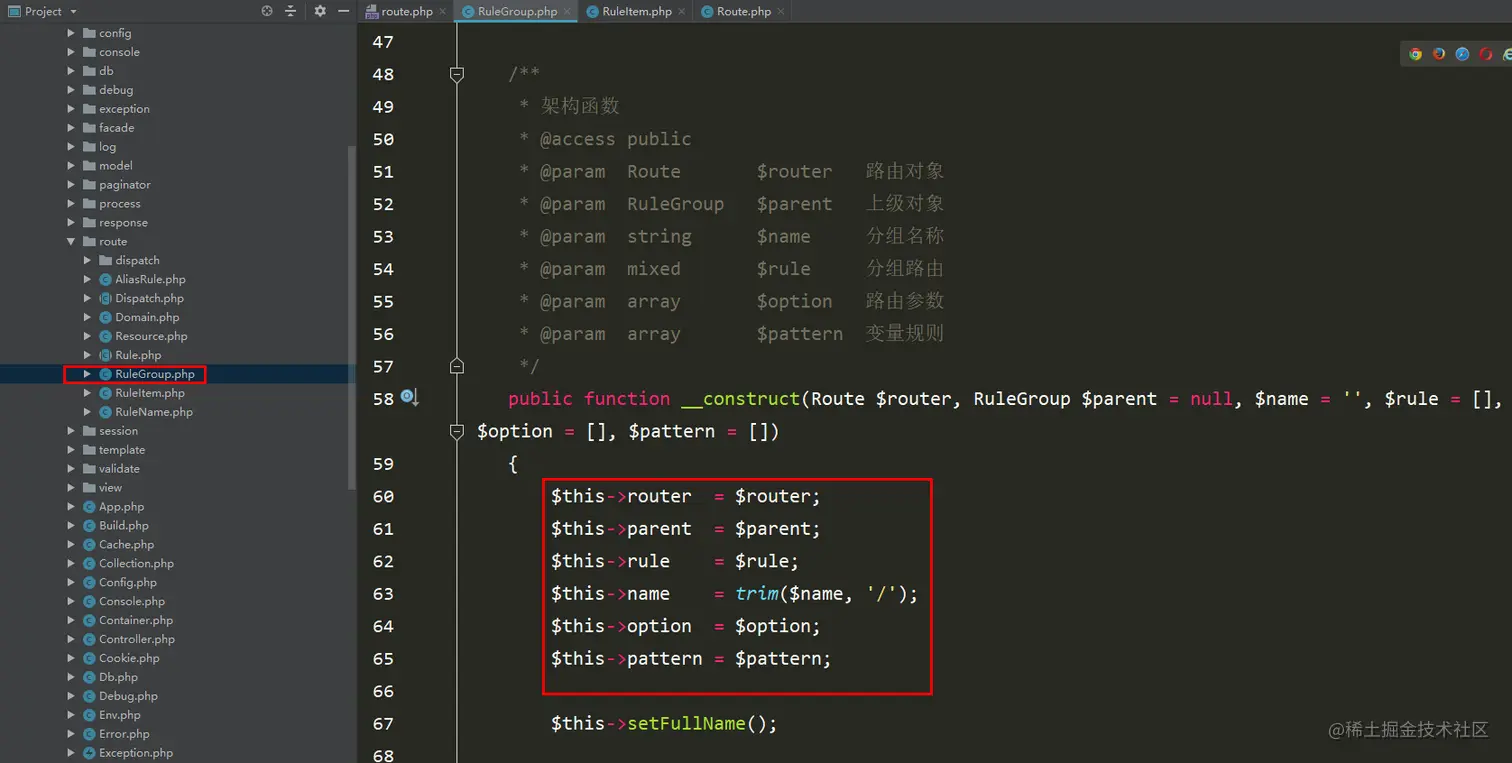Image resolution: width=1512 pixels, height=763 pixels.
Task: Click the trim function call
Action: click(x=757, y=594)
